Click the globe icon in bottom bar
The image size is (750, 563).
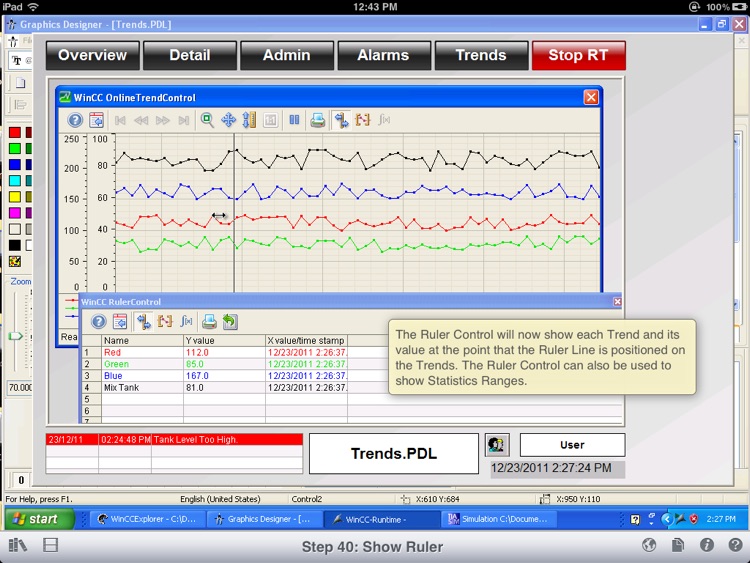(x=649, y=545)
